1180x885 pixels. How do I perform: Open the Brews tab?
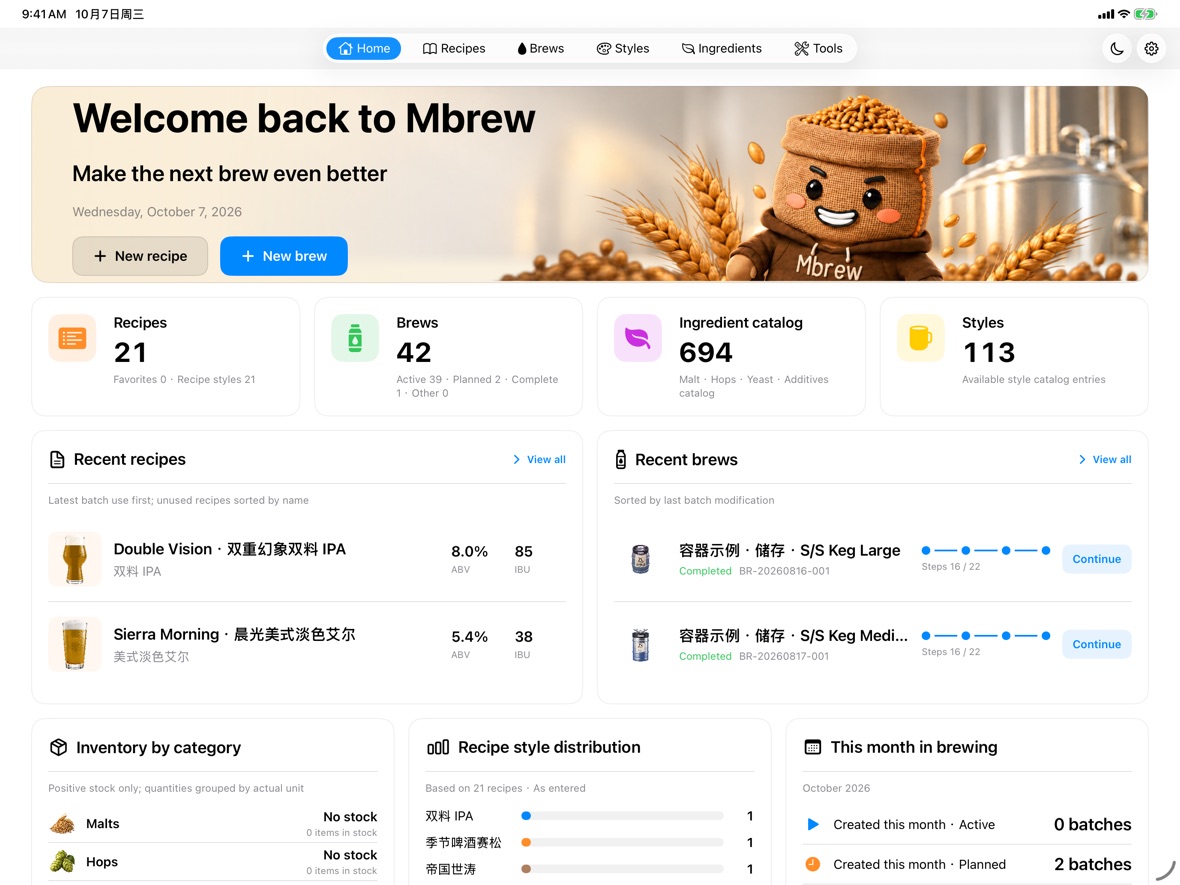click(540, 49)
